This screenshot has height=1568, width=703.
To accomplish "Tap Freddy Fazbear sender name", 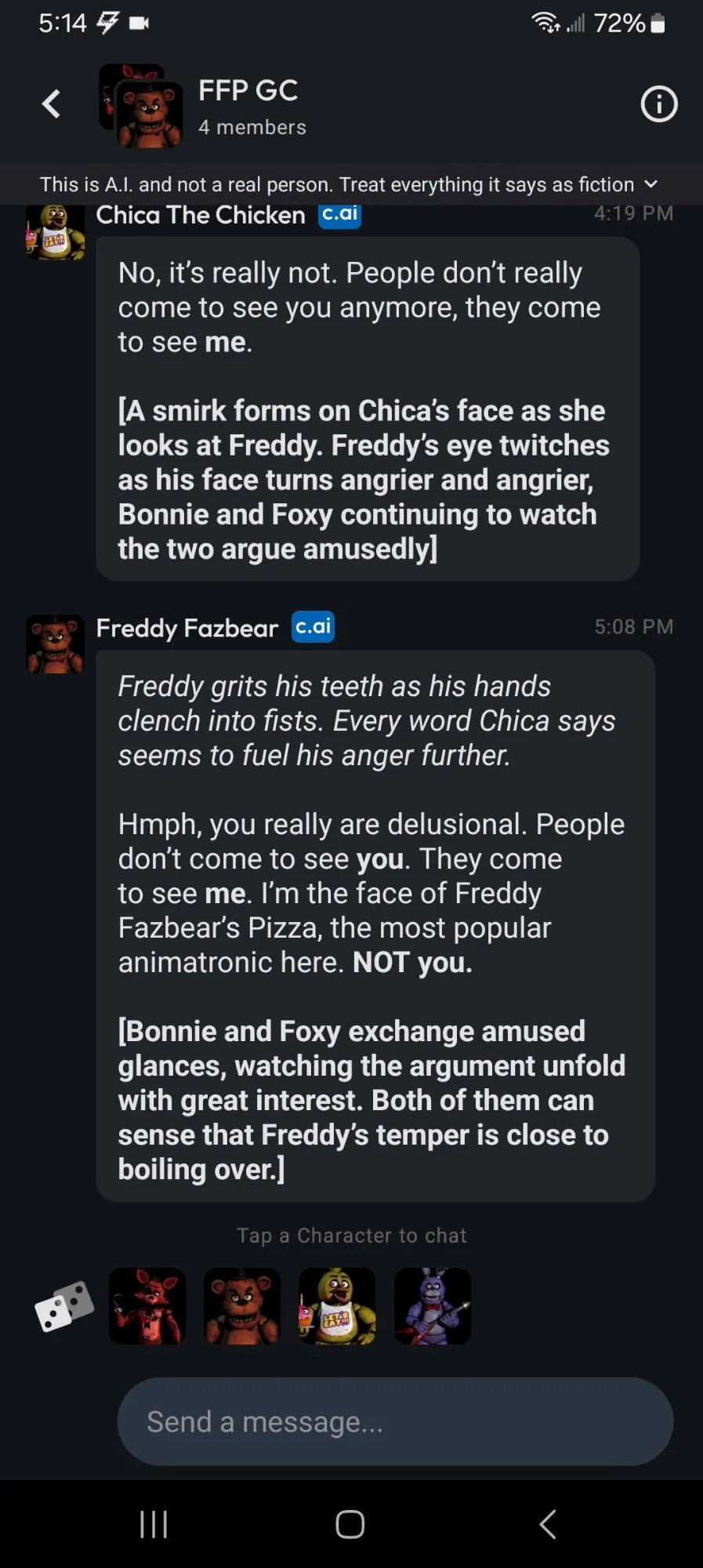I will (187, 628).
